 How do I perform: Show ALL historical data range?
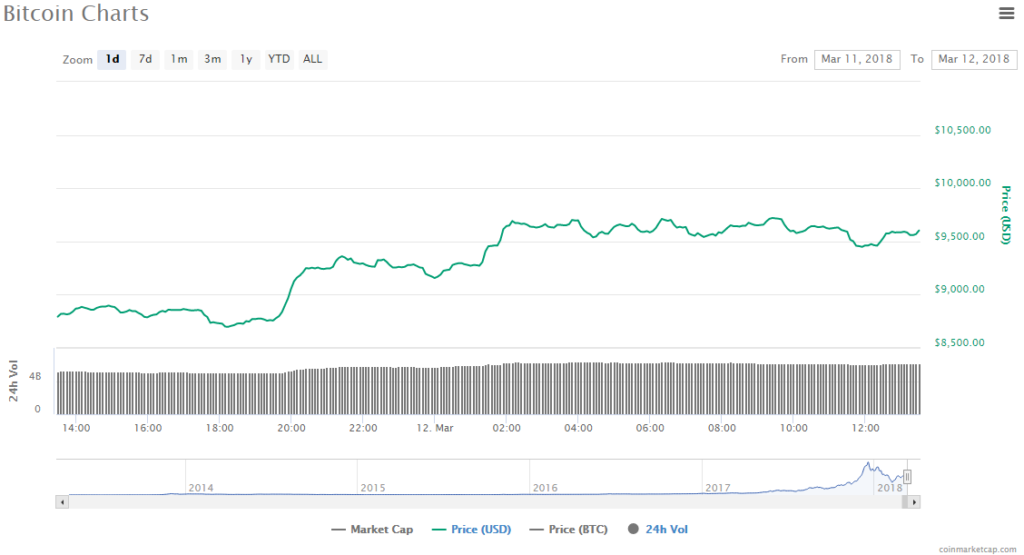(313, 59)
